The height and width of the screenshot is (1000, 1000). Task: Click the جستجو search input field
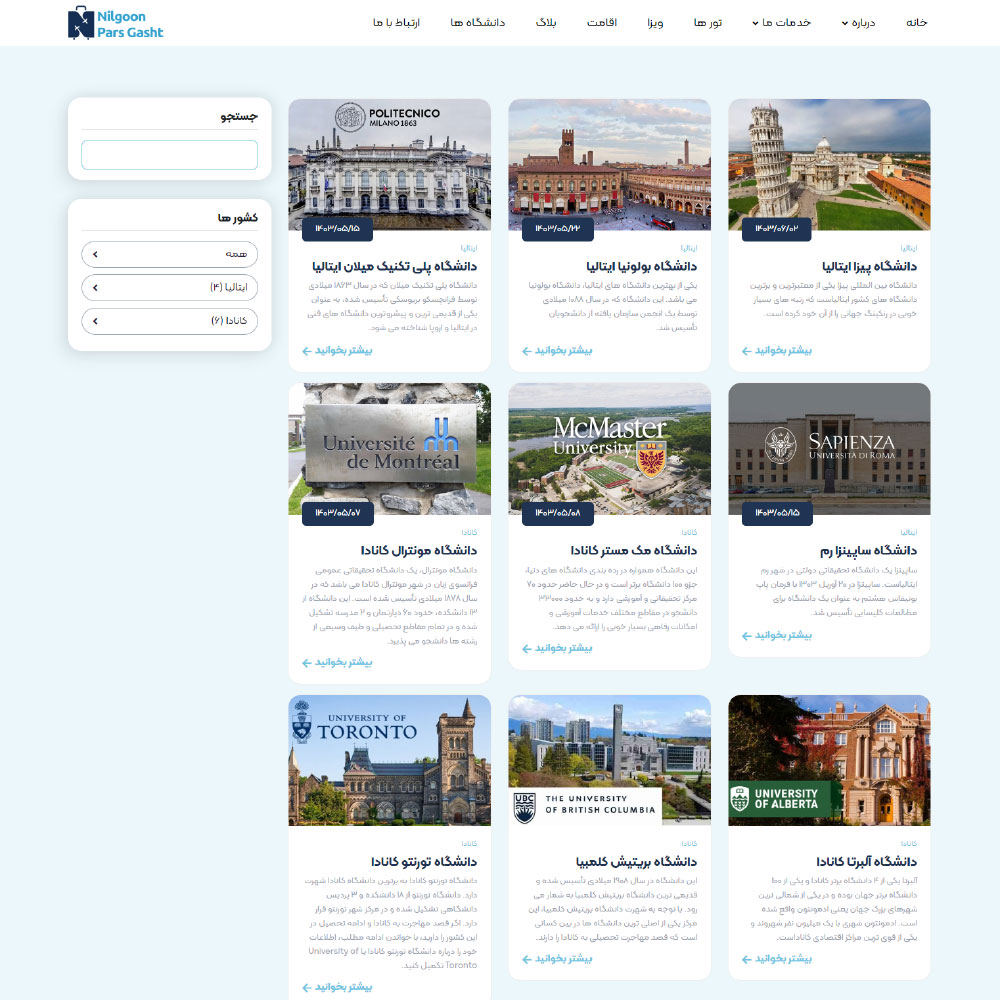[x=170, y=155]
